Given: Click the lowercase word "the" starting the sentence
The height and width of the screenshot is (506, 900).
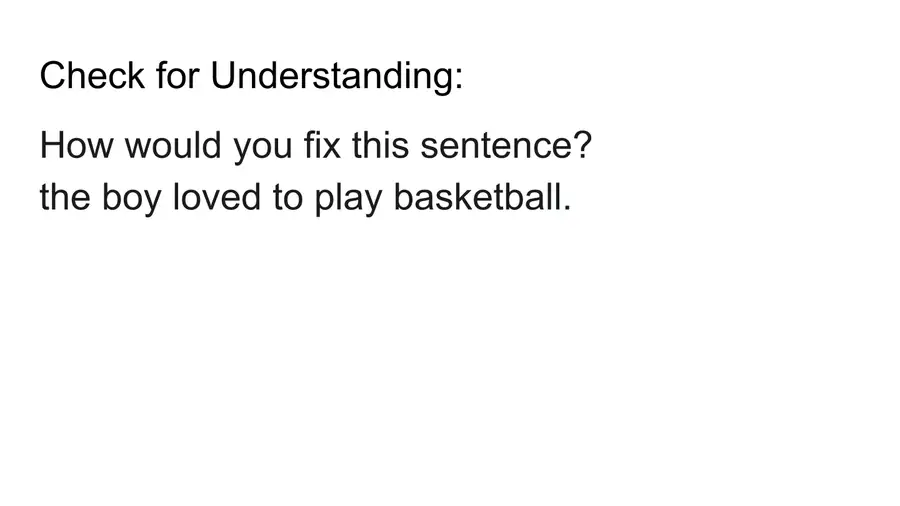Looking at the screenshot, I should coord(65,197).
